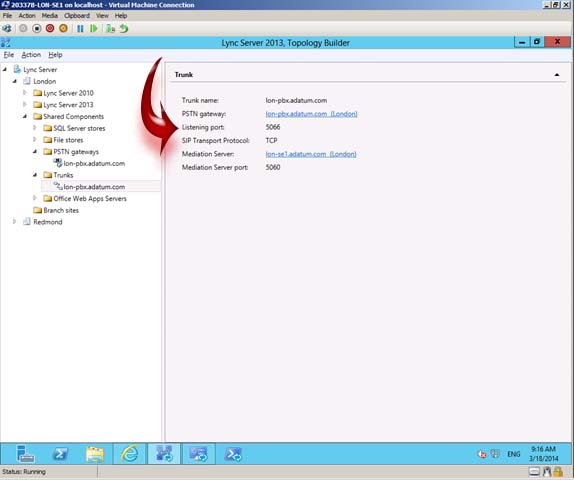Click the taskbar clock showing 9:16 AM
This screenshot has height=480, width=574.
pos(544,454)
